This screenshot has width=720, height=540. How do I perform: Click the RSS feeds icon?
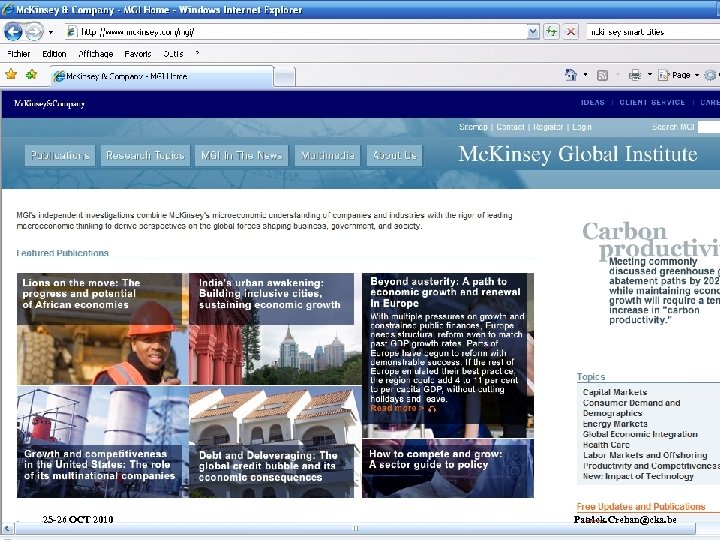602,75
